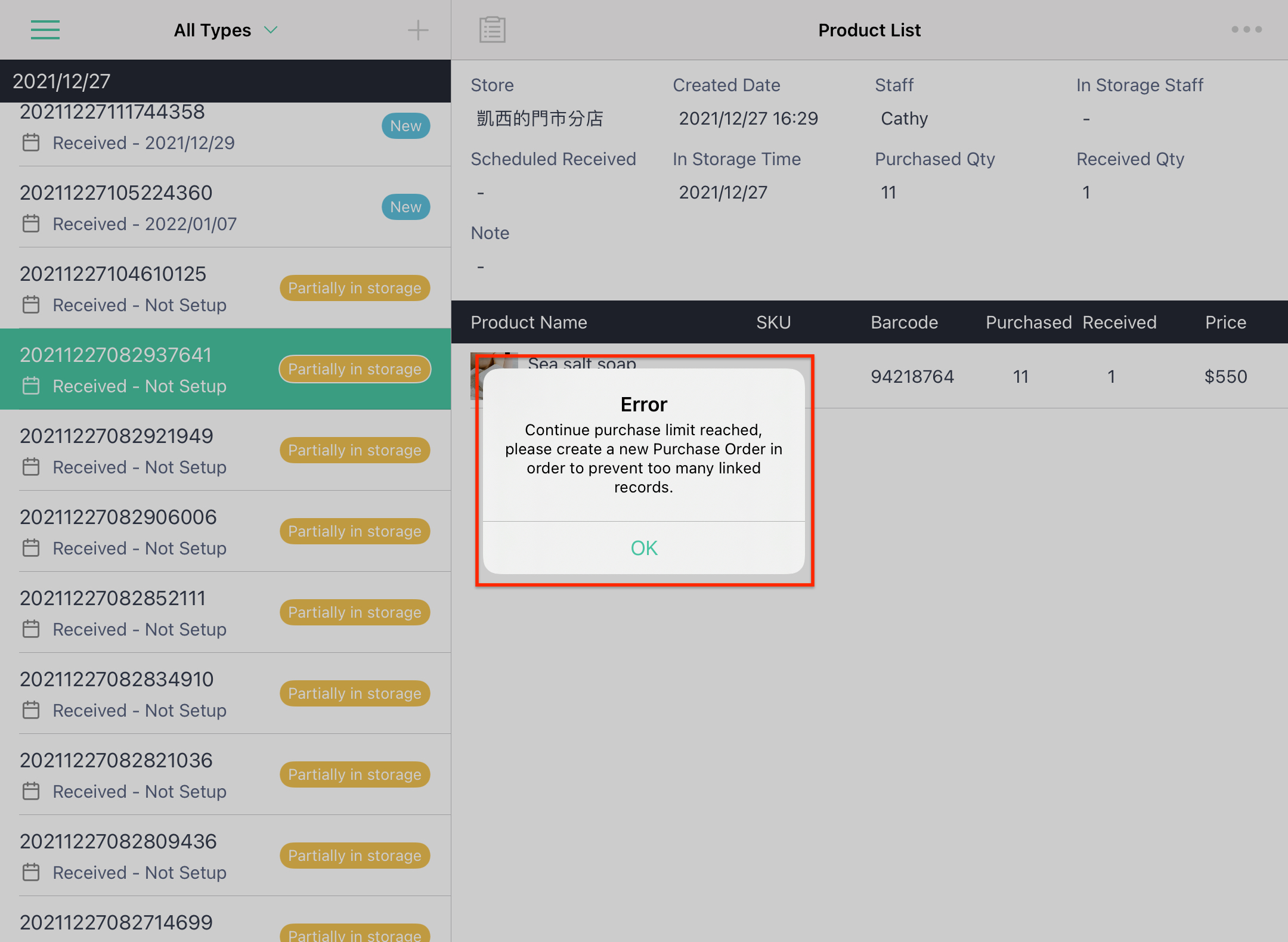Select order 20211227082809436
Screen dimensions: 1288x942
pyautogui.click(x=225, y=856)
